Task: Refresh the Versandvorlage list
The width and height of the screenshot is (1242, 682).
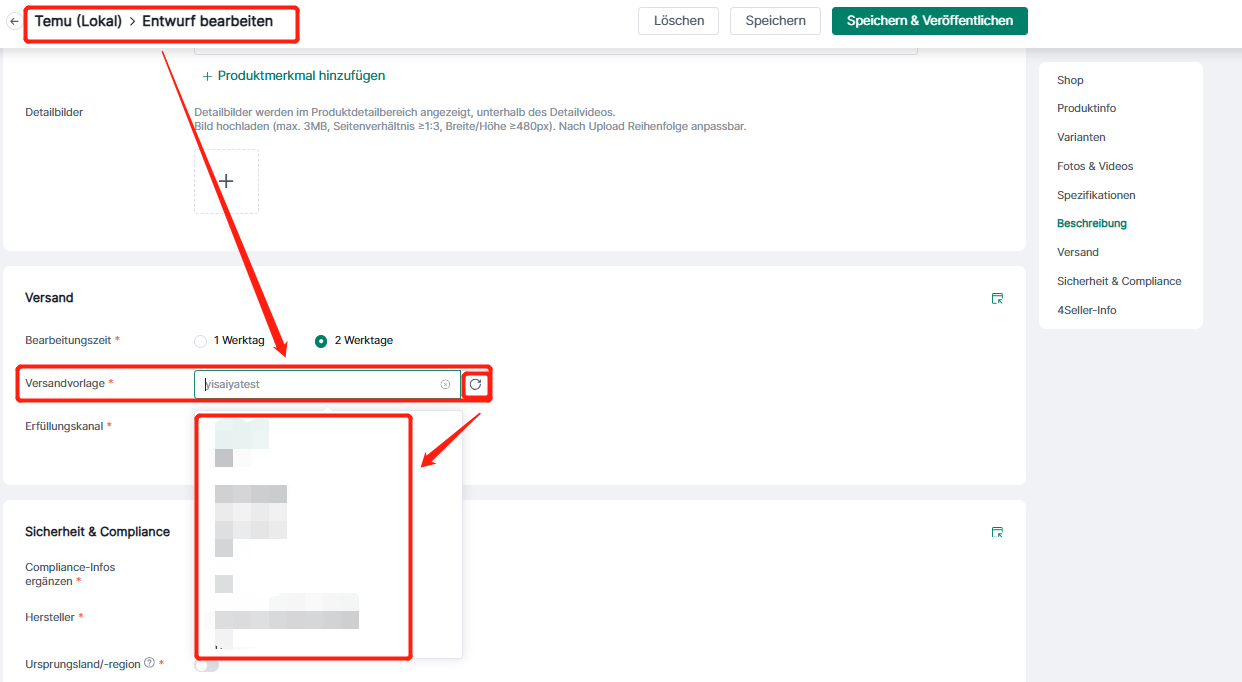Action: click(x=475, y=384)
